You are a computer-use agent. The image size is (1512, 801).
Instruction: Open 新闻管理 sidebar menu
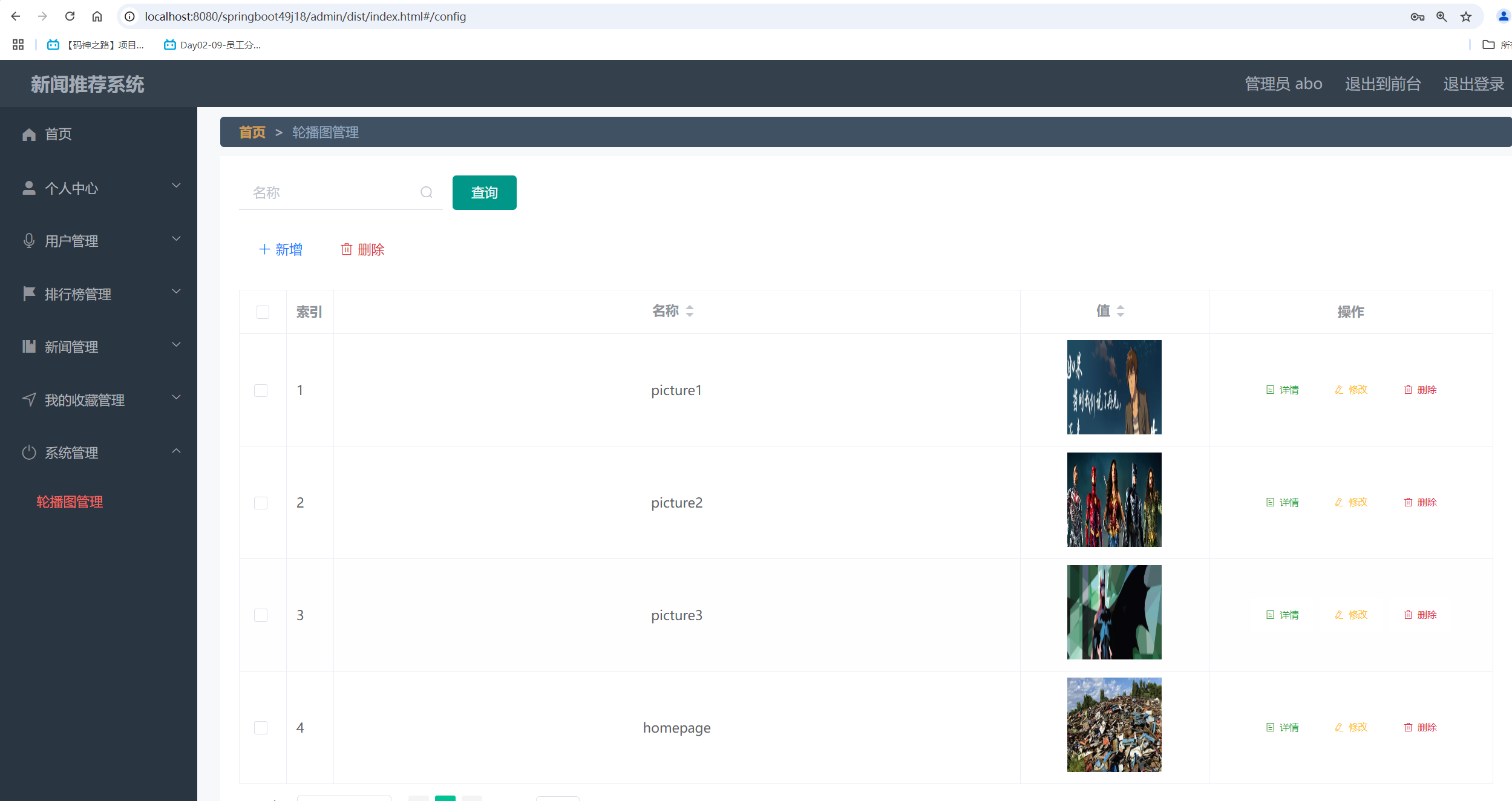[99, 347]
